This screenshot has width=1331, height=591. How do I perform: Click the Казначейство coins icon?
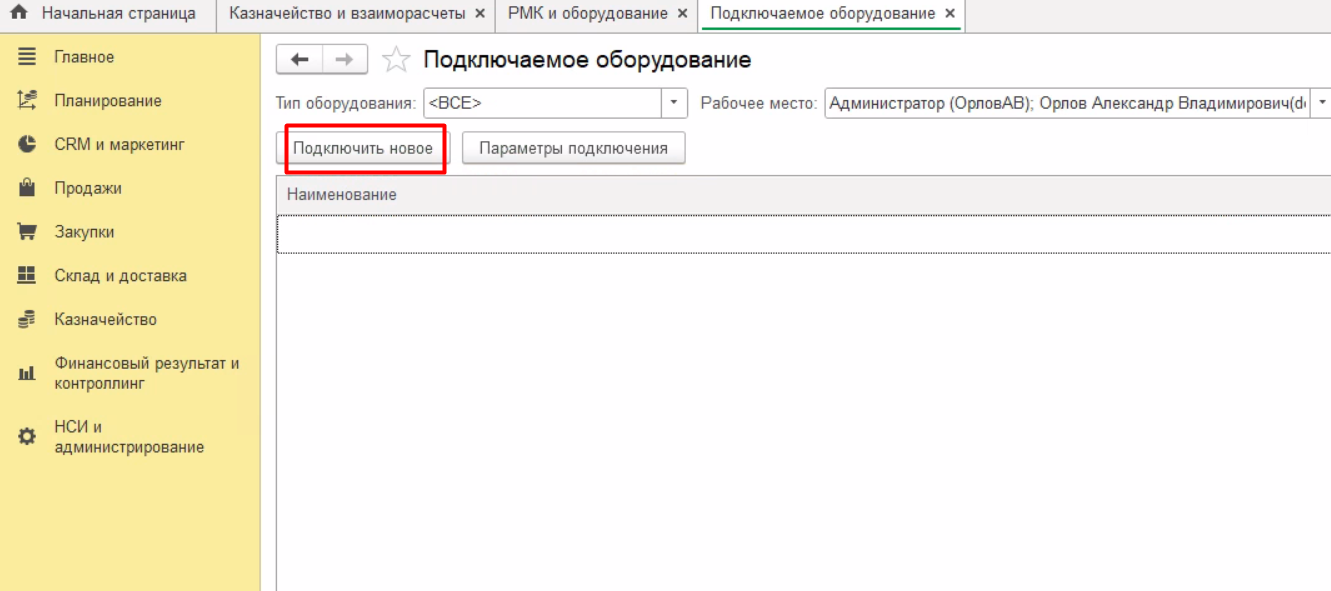(27, 320)
